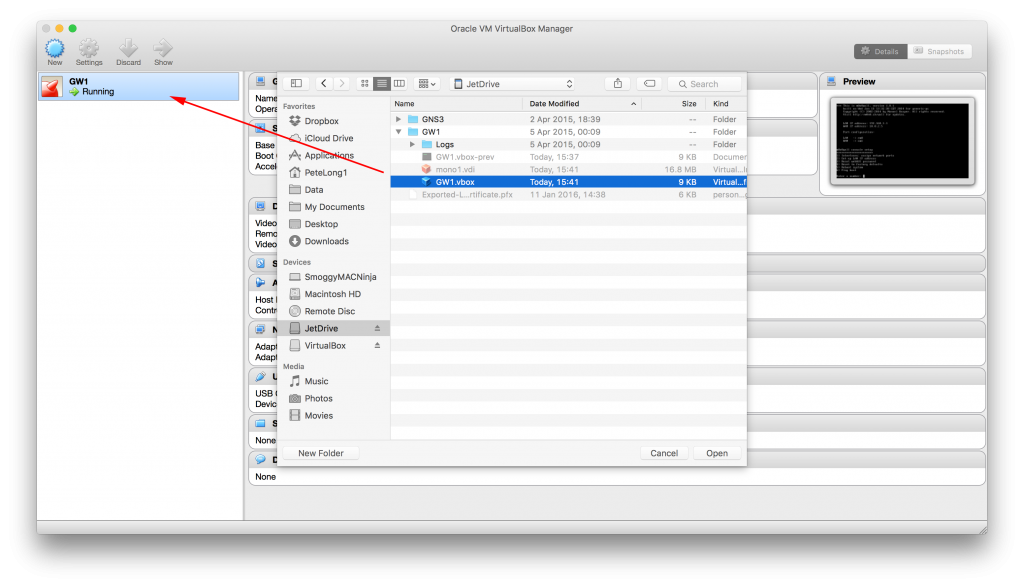
Task: Open the Share icon in file dialog
Action: coord(617,83)
